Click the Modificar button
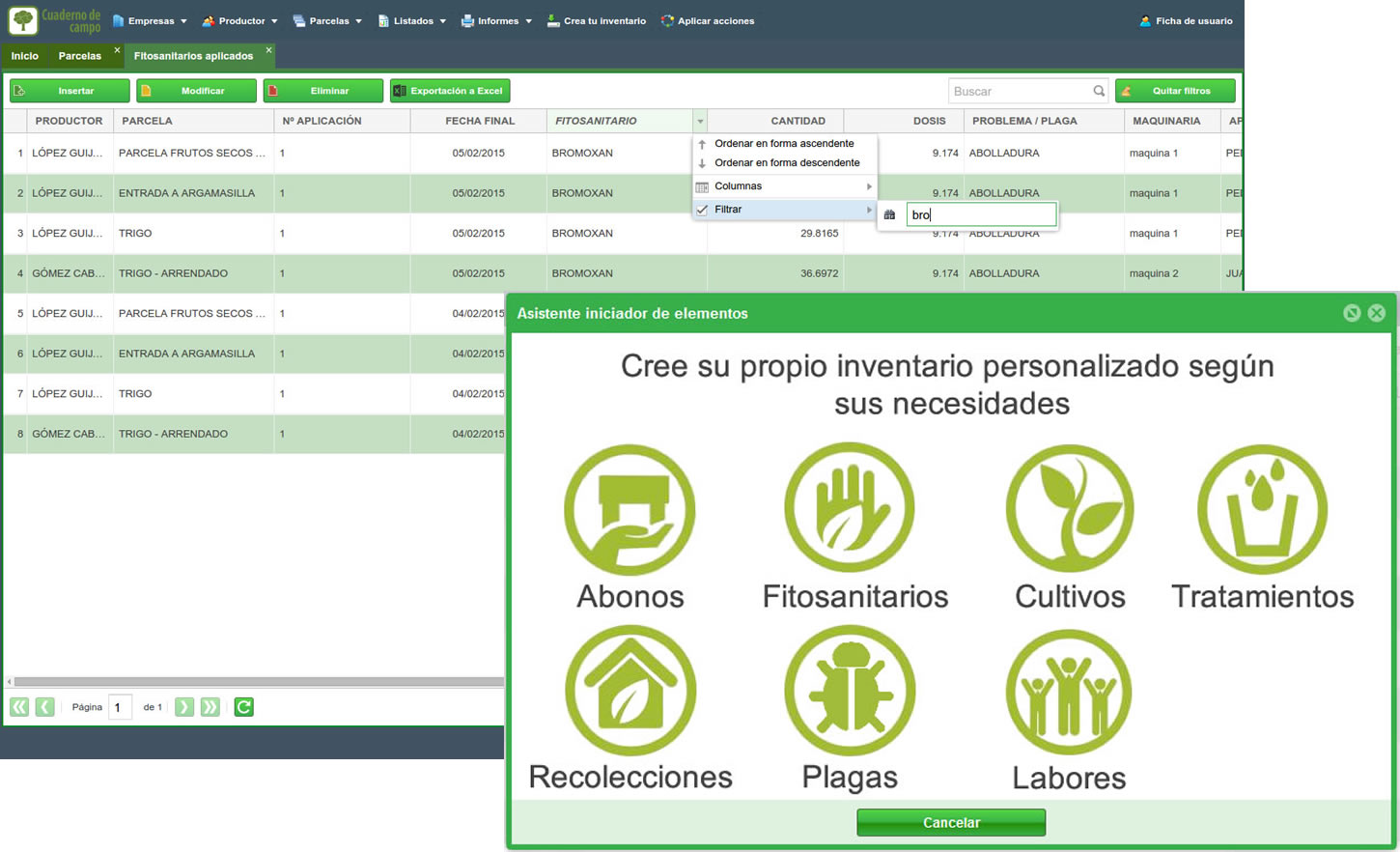Image resolution: width=1400 pixels, height=852 pixels. 196,91
